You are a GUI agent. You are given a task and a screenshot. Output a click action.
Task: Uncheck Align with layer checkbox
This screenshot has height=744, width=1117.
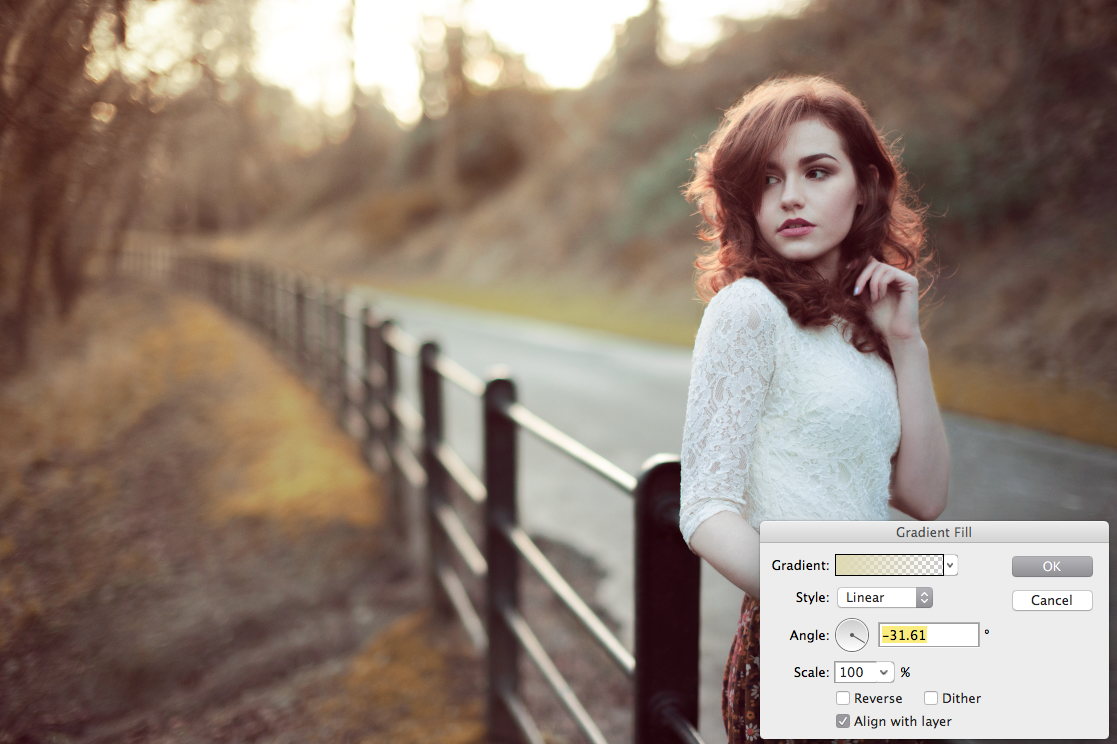[x=843, y=720]
